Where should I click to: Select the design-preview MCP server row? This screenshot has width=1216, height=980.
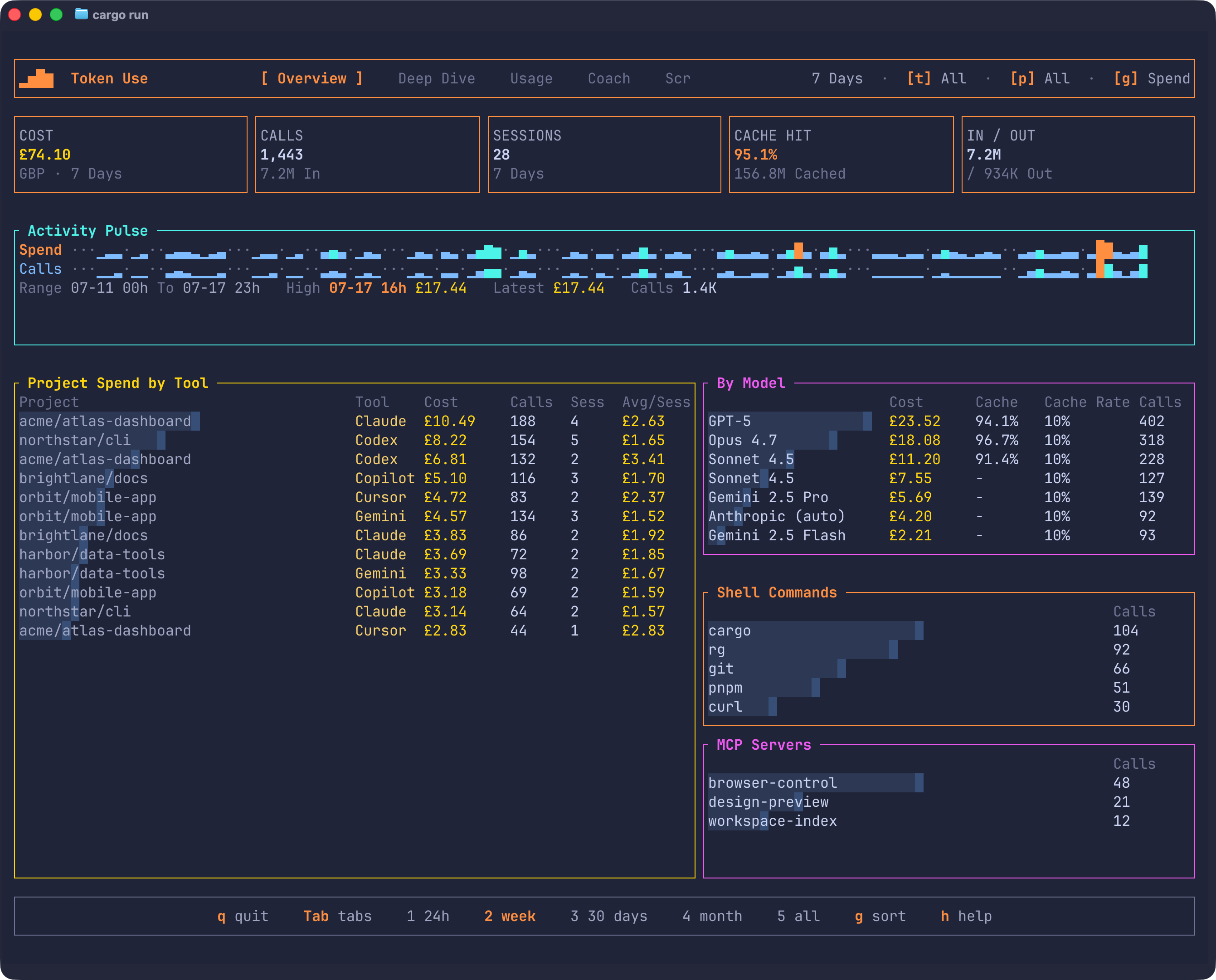(949, 802)
